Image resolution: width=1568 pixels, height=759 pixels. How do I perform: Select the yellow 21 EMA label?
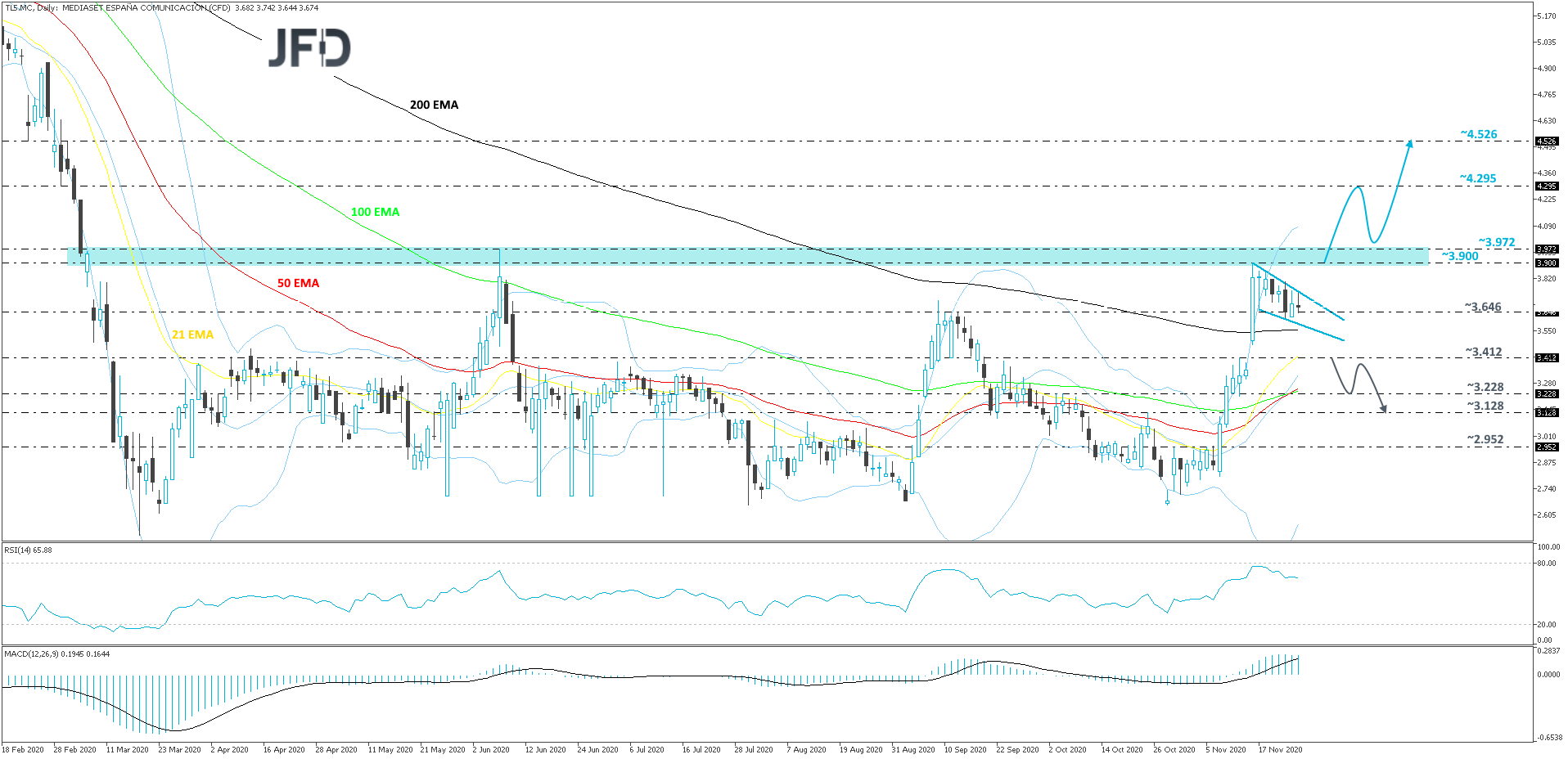pos(192,335)
